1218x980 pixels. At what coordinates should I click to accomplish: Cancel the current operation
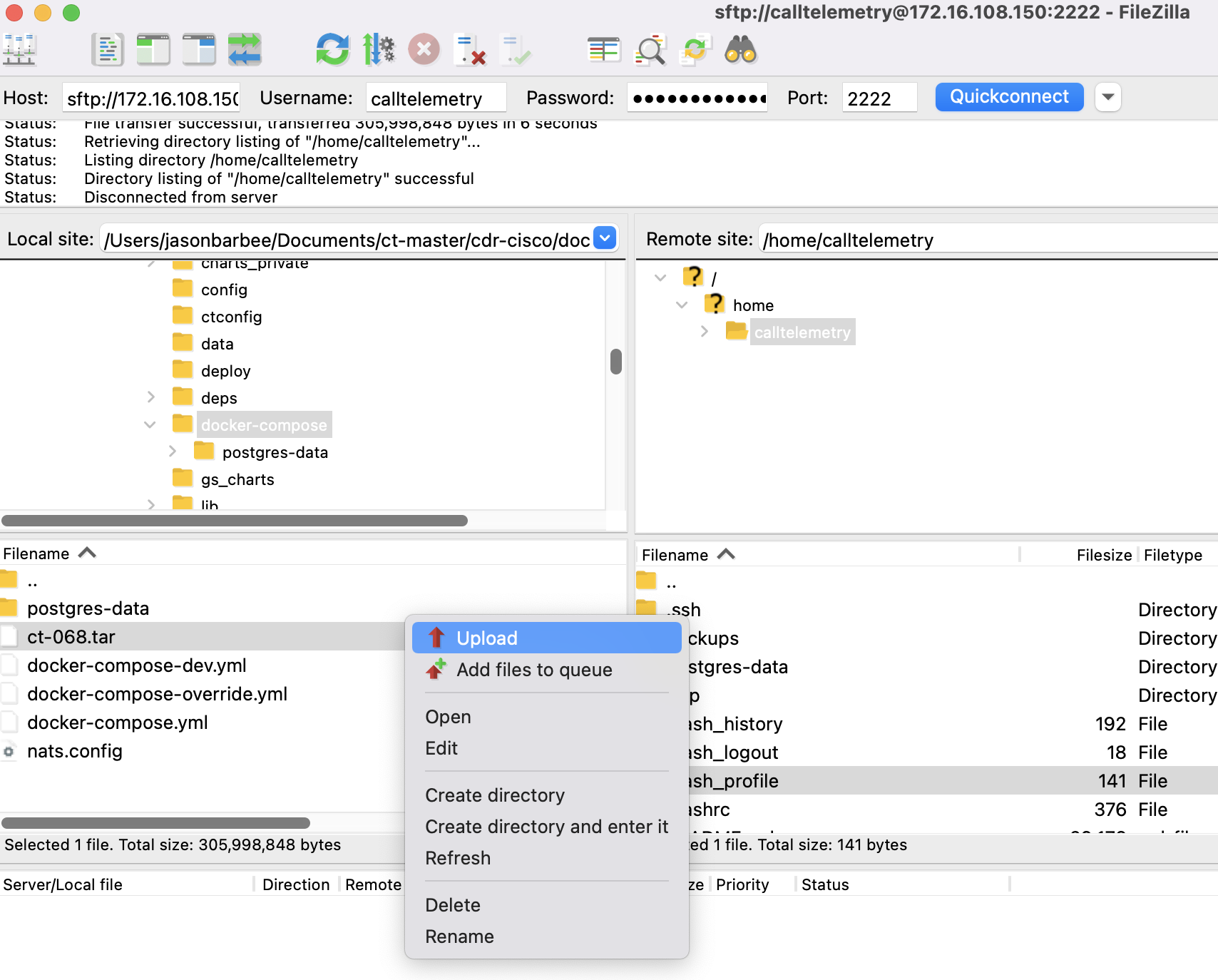(x=424, y=50)
